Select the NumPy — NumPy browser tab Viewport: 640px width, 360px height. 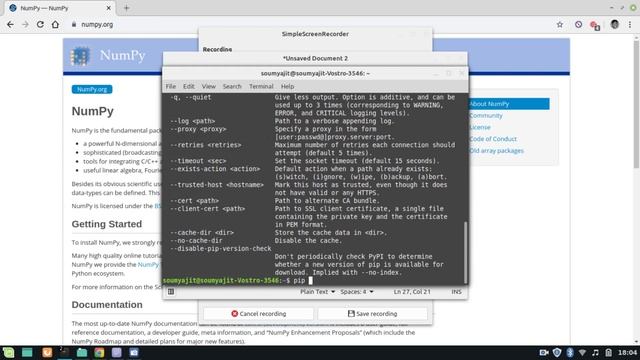point(60,8)
